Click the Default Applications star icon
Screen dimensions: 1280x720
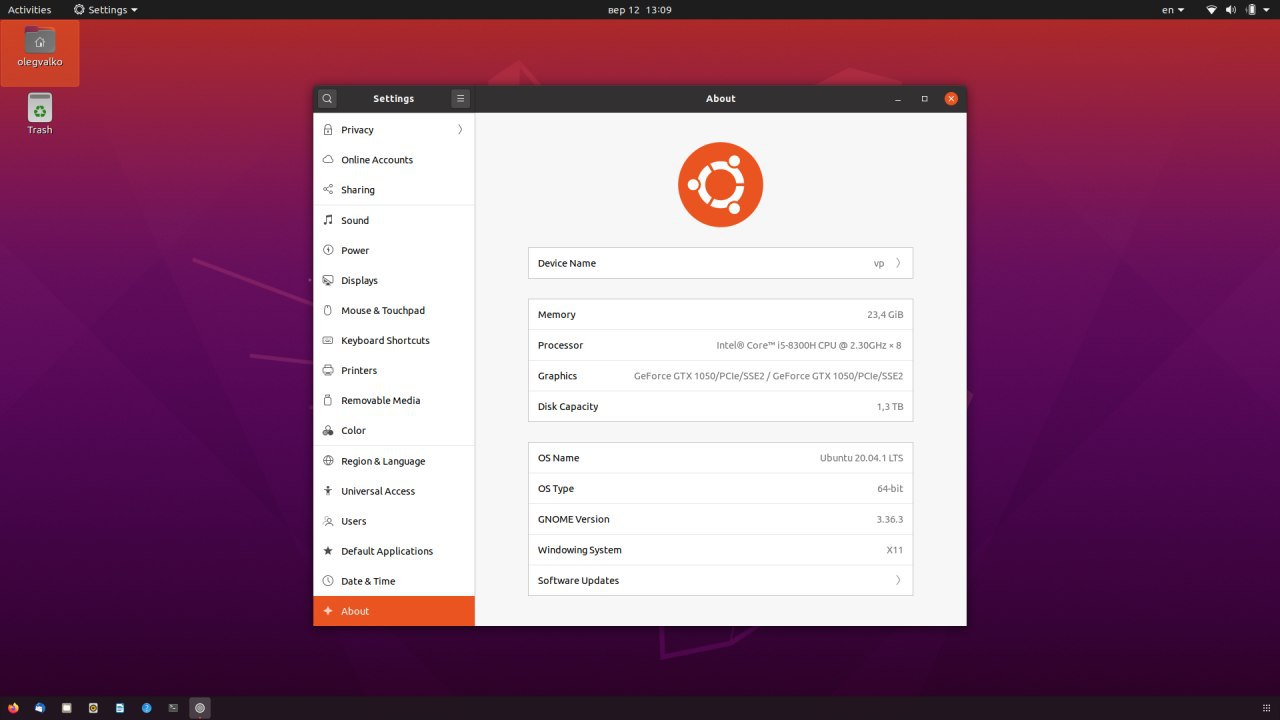tap(328, 551)
